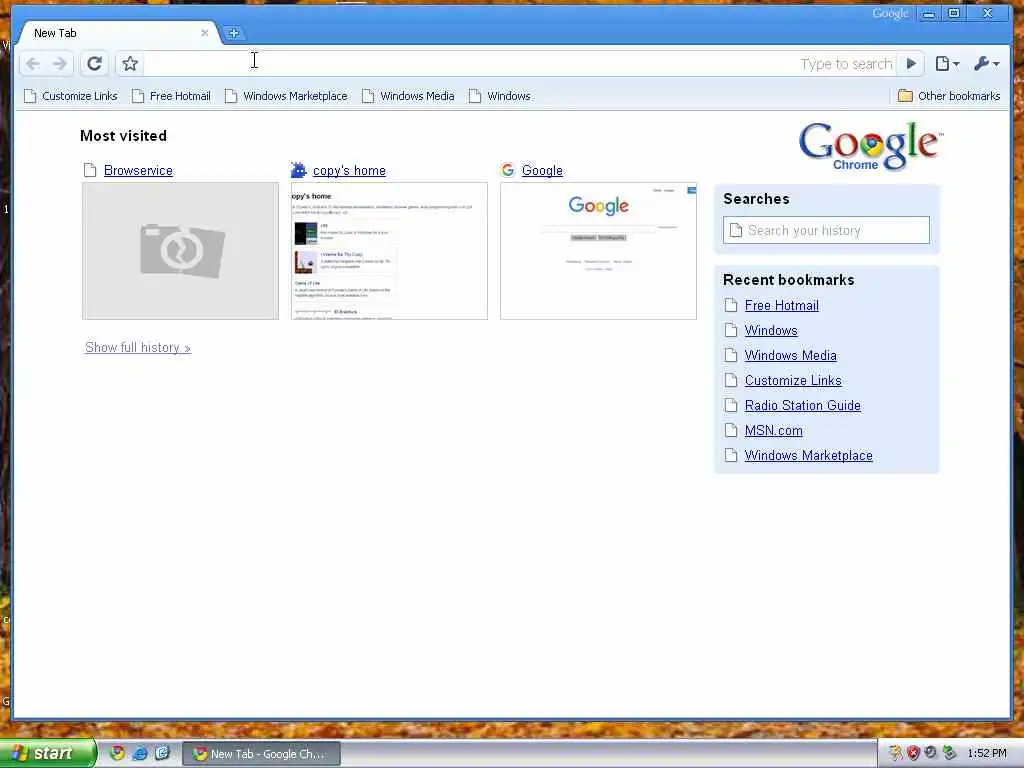Viewport: 1024px width, 768px height.
Task: Click the Back navigation arrow
Action: 33,63
